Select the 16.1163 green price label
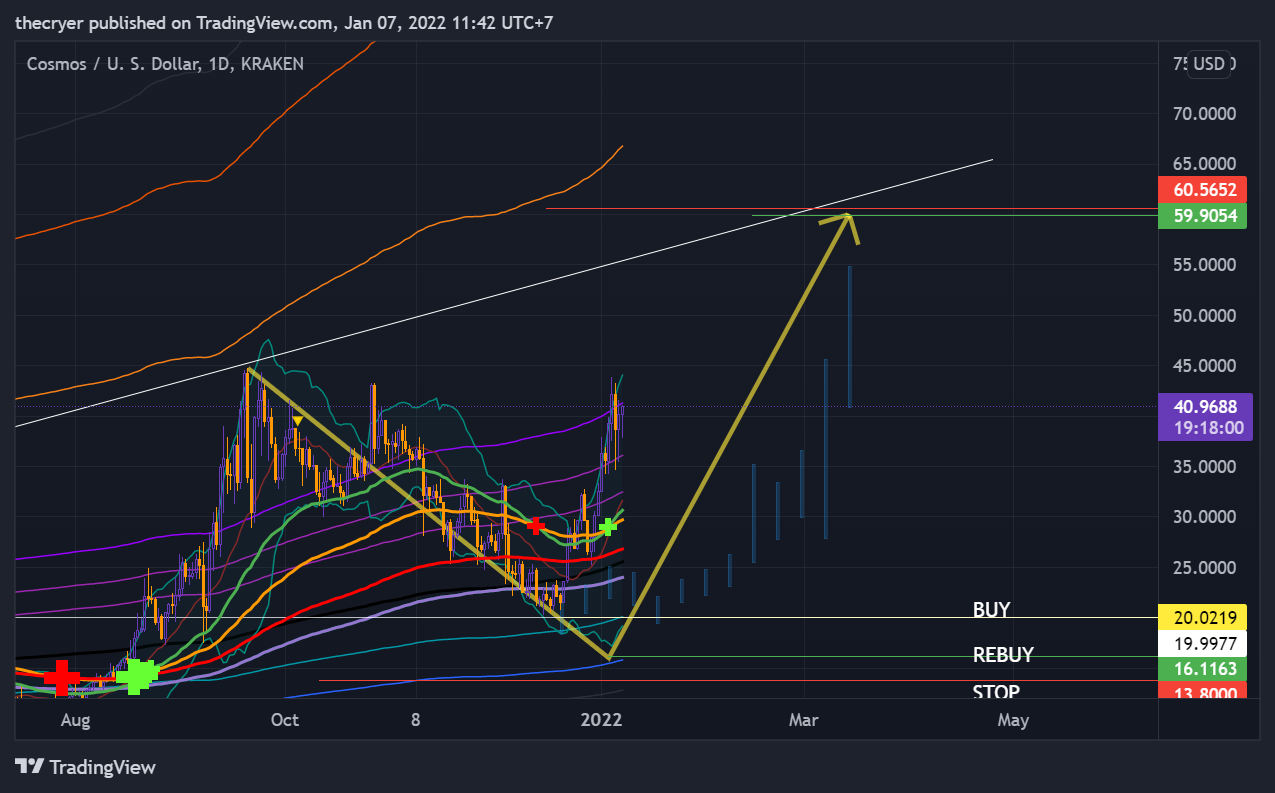This screenshot has width=1275, height=793. (x=1202, y=668)
